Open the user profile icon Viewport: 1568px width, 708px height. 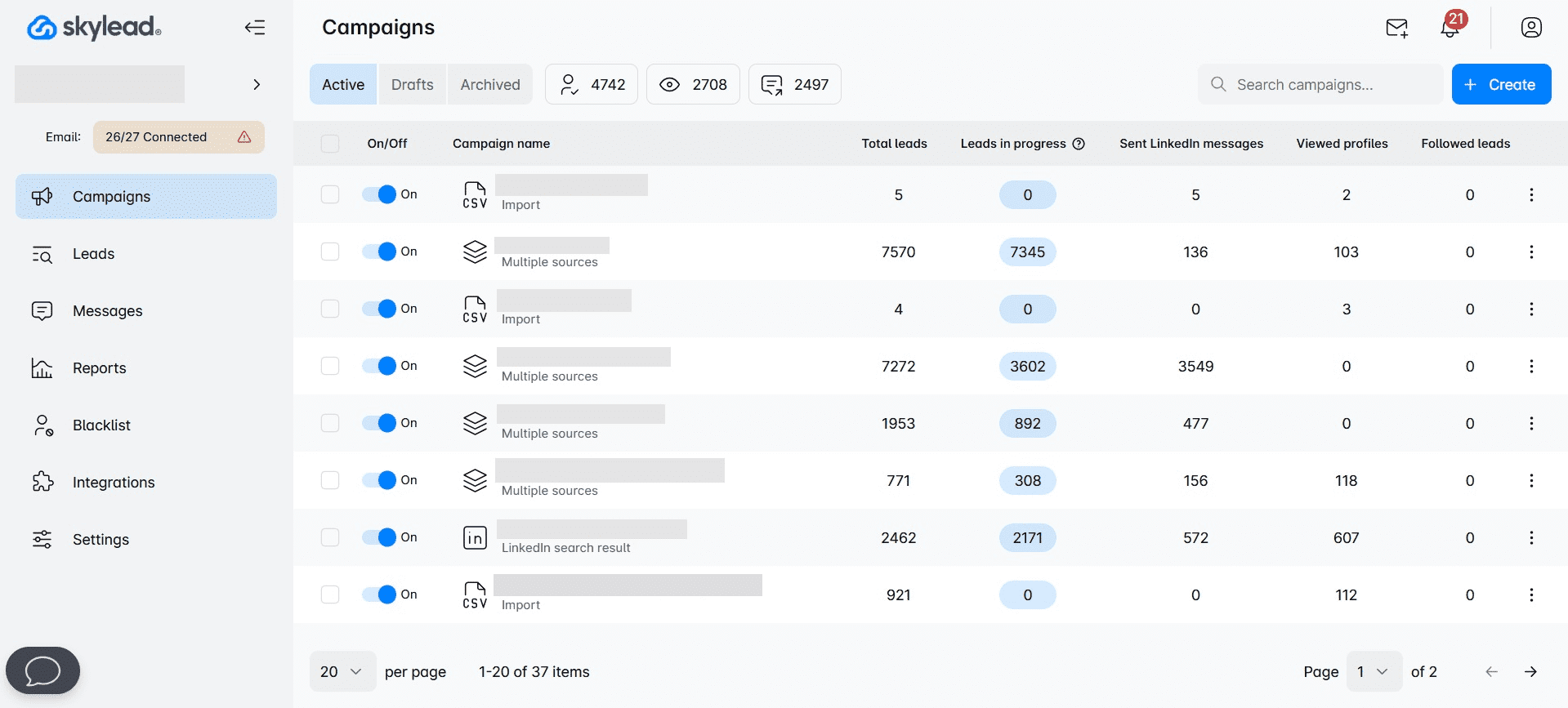[1531, 28]
